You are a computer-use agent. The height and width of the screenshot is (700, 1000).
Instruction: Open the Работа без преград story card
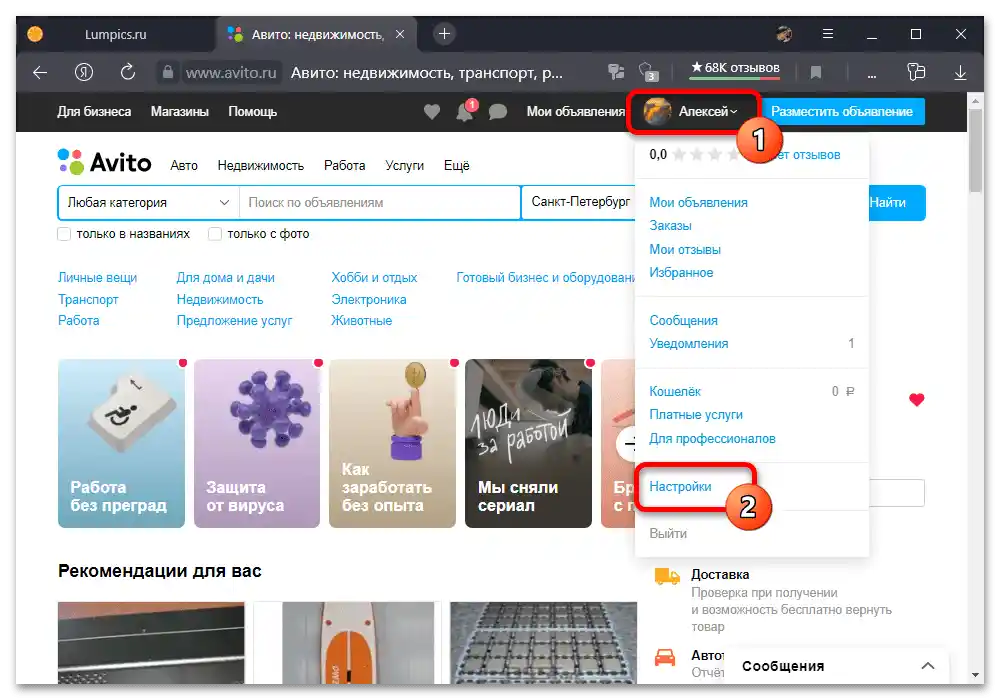pos(121,443)
